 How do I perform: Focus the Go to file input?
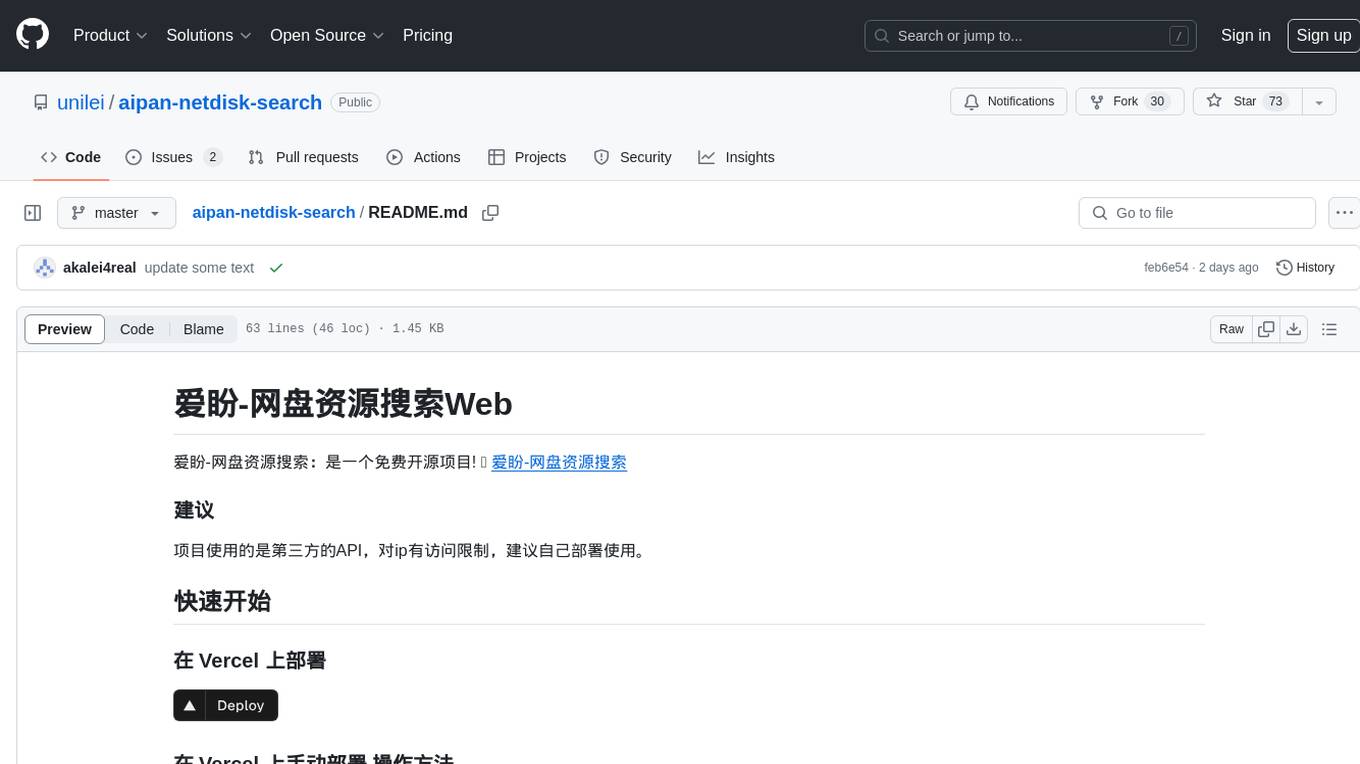click(1197, 213)
